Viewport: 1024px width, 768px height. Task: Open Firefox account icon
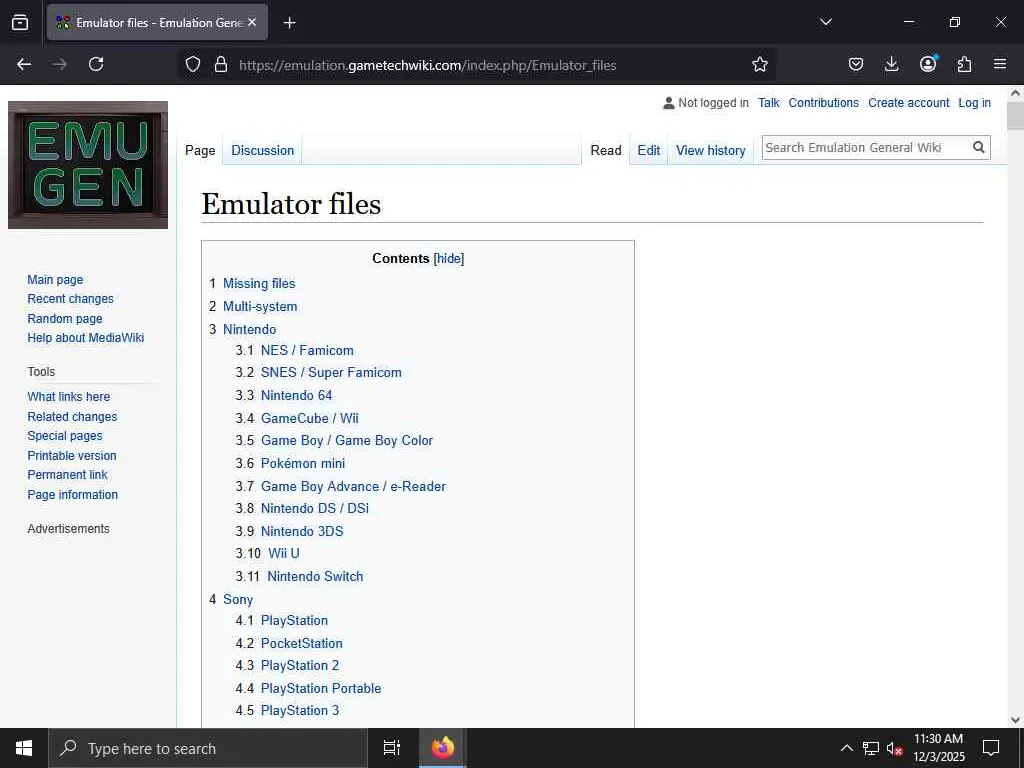coord(928,63)
